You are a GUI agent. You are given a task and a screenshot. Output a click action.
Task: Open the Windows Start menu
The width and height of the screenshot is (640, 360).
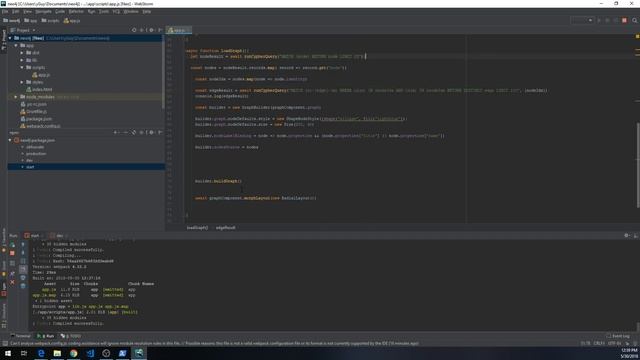(x=7, y=353)
